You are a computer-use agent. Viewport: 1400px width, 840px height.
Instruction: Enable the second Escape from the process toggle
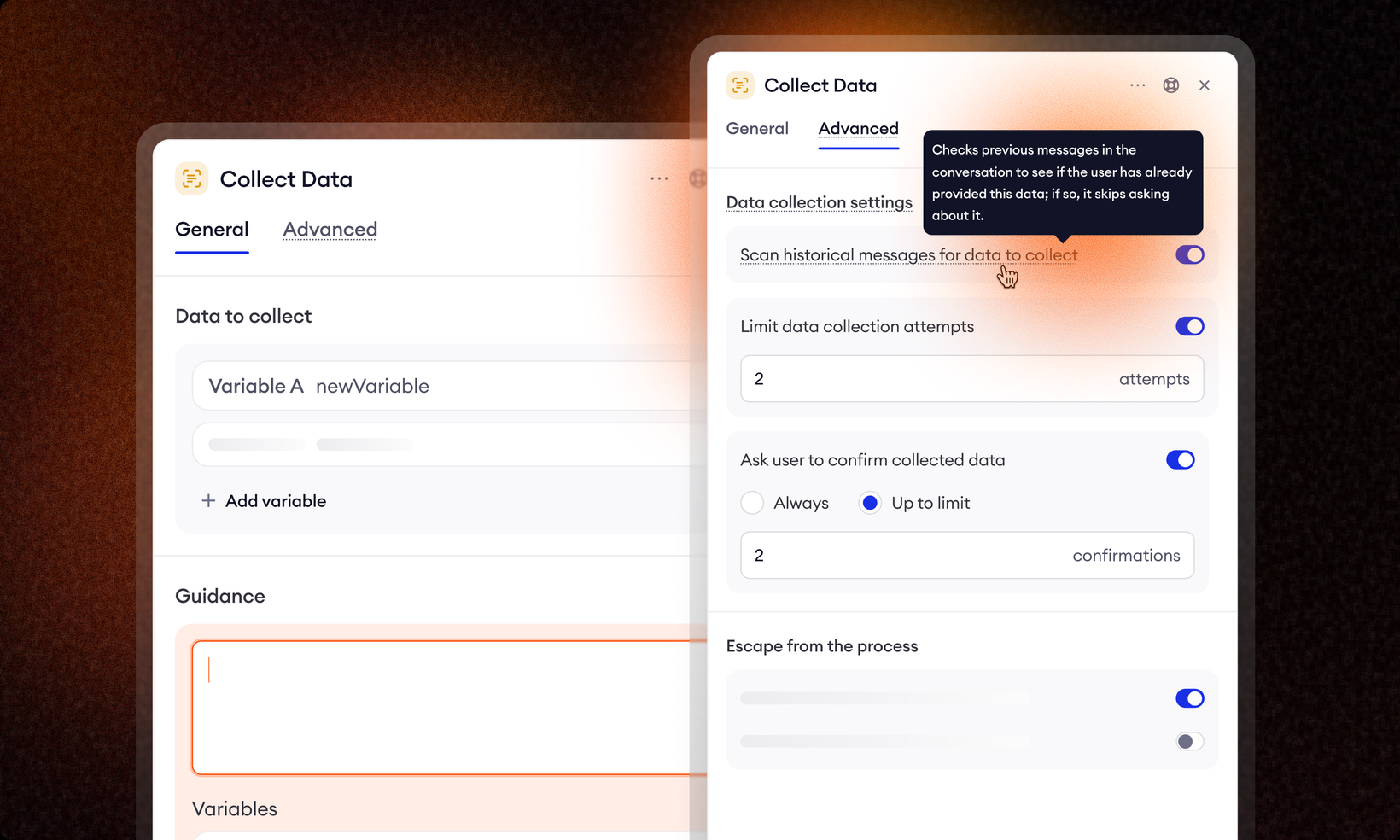(1189, 741)
